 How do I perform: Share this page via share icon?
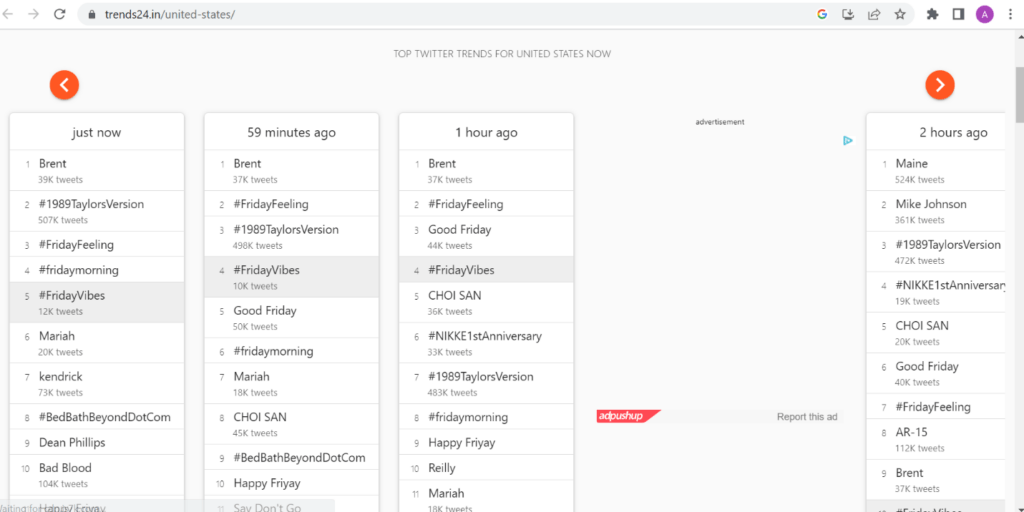(x=874, y=14)
